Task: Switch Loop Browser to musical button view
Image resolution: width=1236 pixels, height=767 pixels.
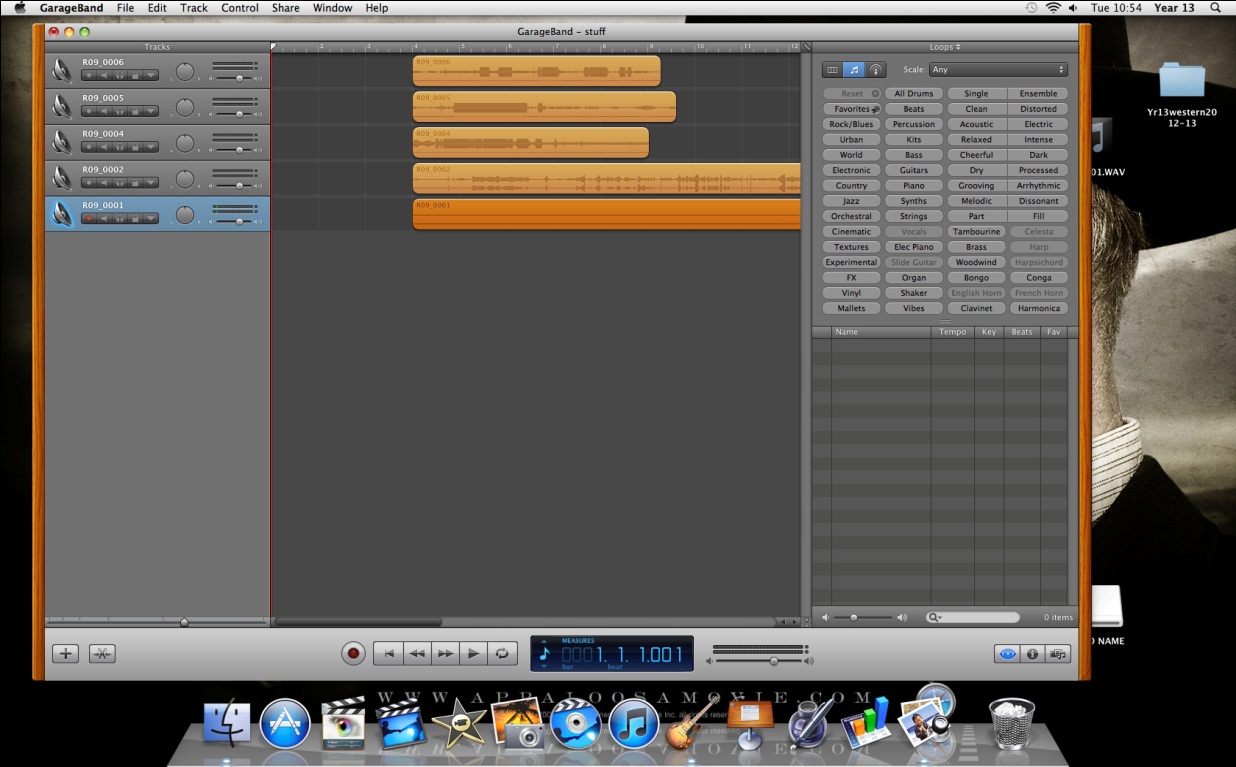Action: [854, 70]
